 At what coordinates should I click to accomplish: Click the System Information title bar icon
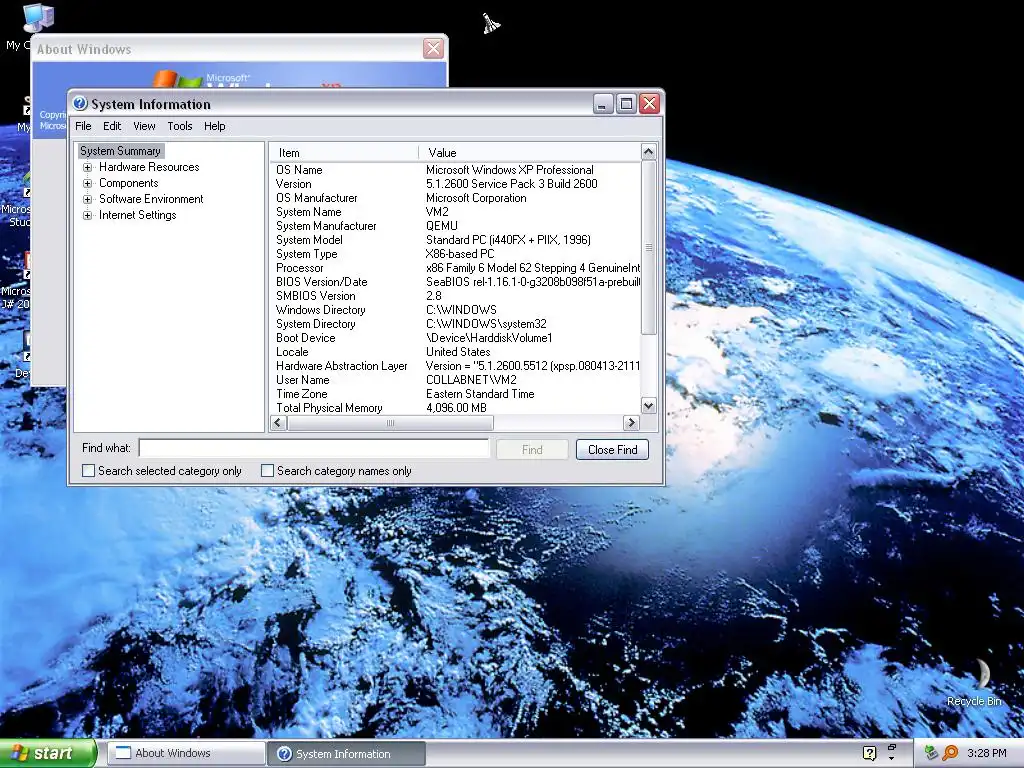(80, 104)
